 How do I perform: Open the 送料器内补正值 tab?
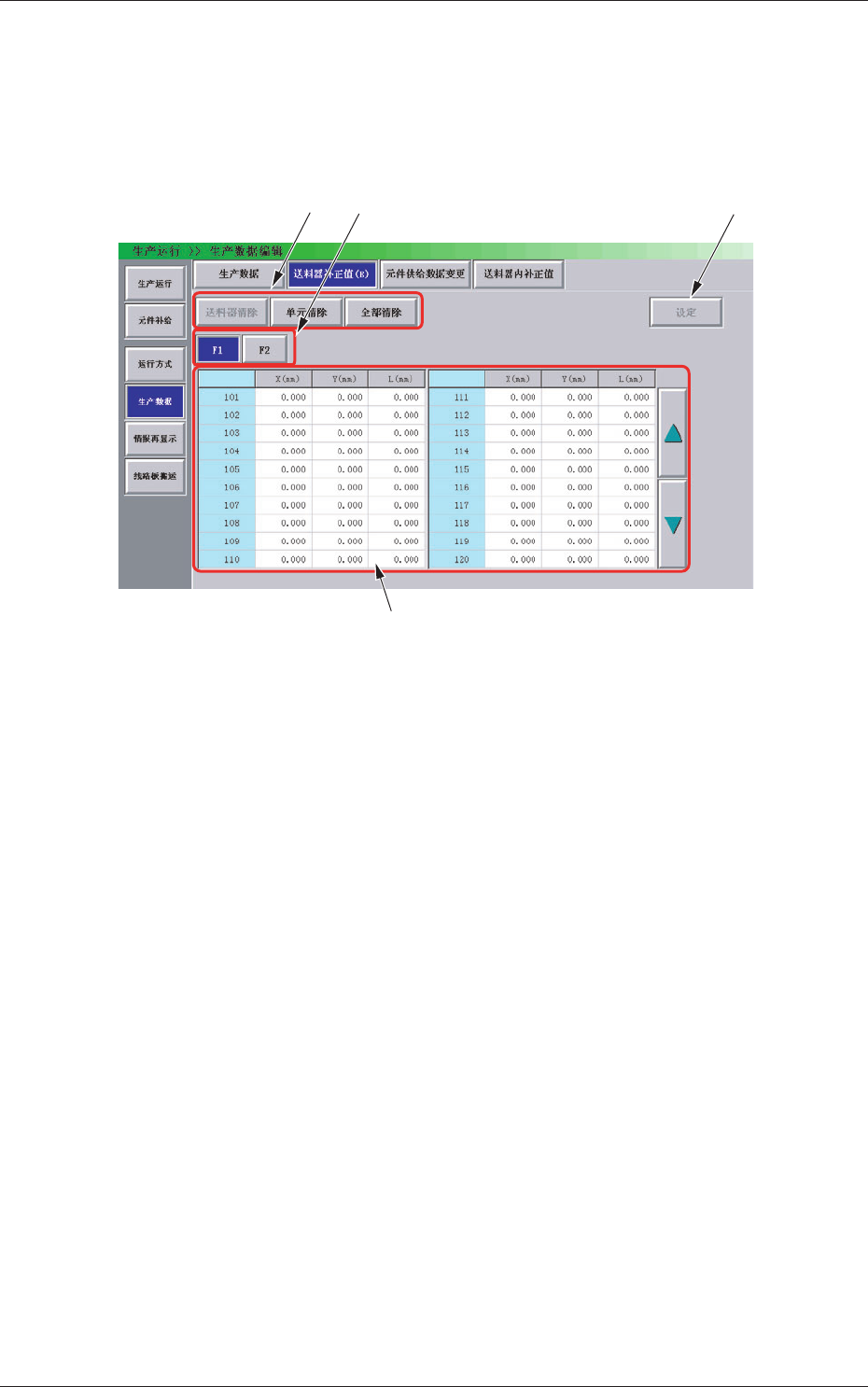click(x=519, y=274)
